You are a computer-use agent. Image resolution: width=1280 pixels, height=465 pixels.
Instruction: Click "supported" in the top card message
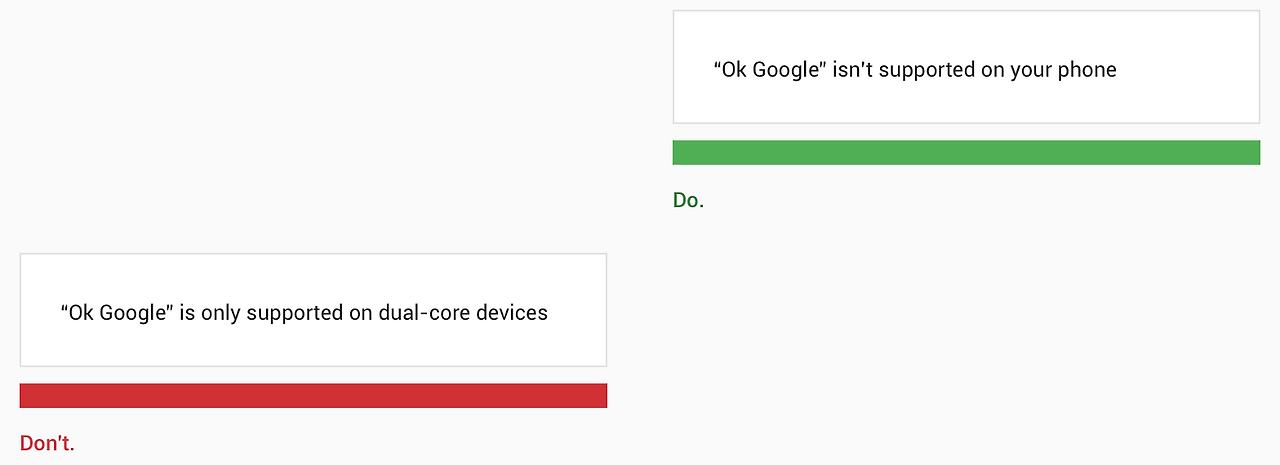(925, 70)
